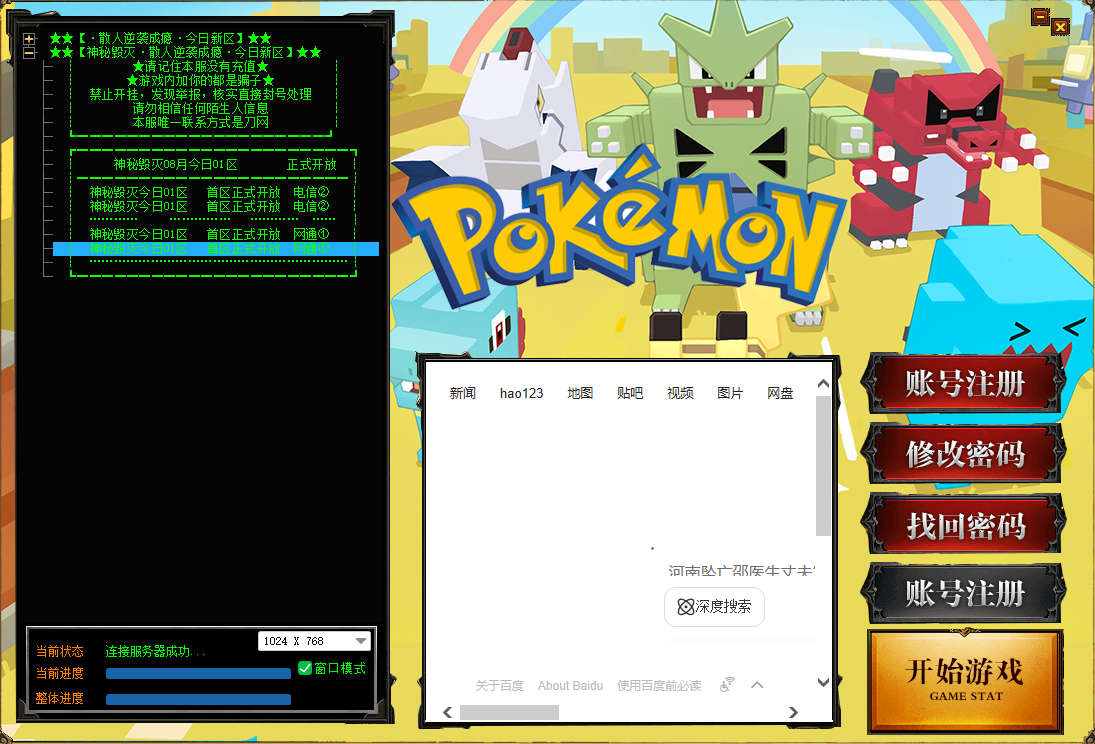Select the highlighted 网通① server row
Image resolution: width=1095 pixels, height=744 pixels.
[216, 249]
